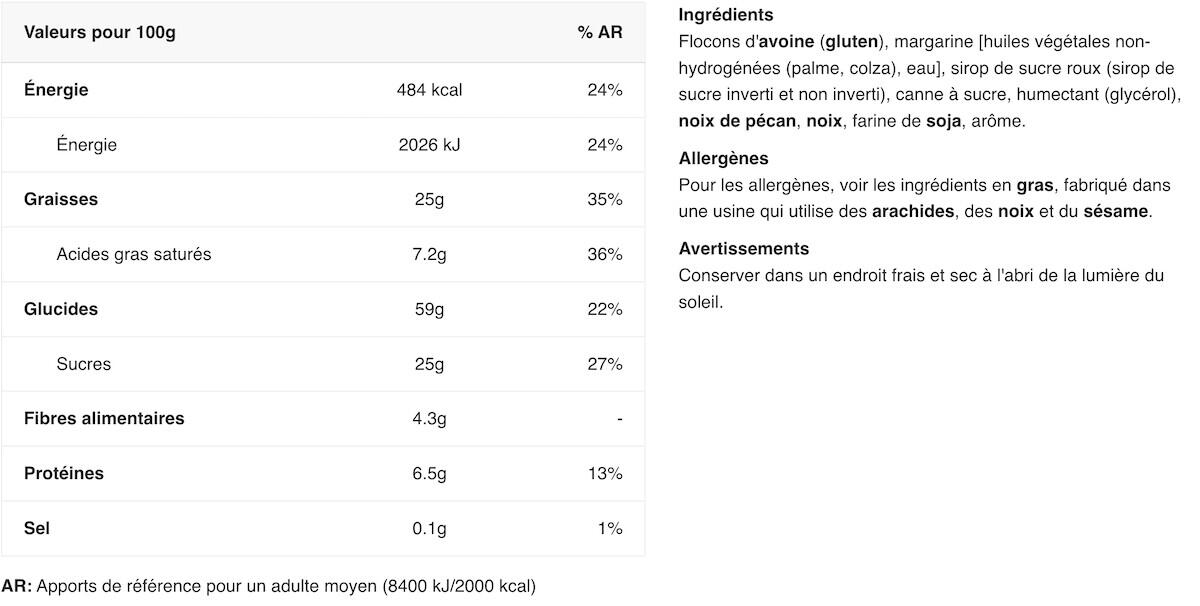The height and width of the screenshot is (606, 1200).
Task: Select the 484 kcal energy value
Action: click(x=429, y=90)
